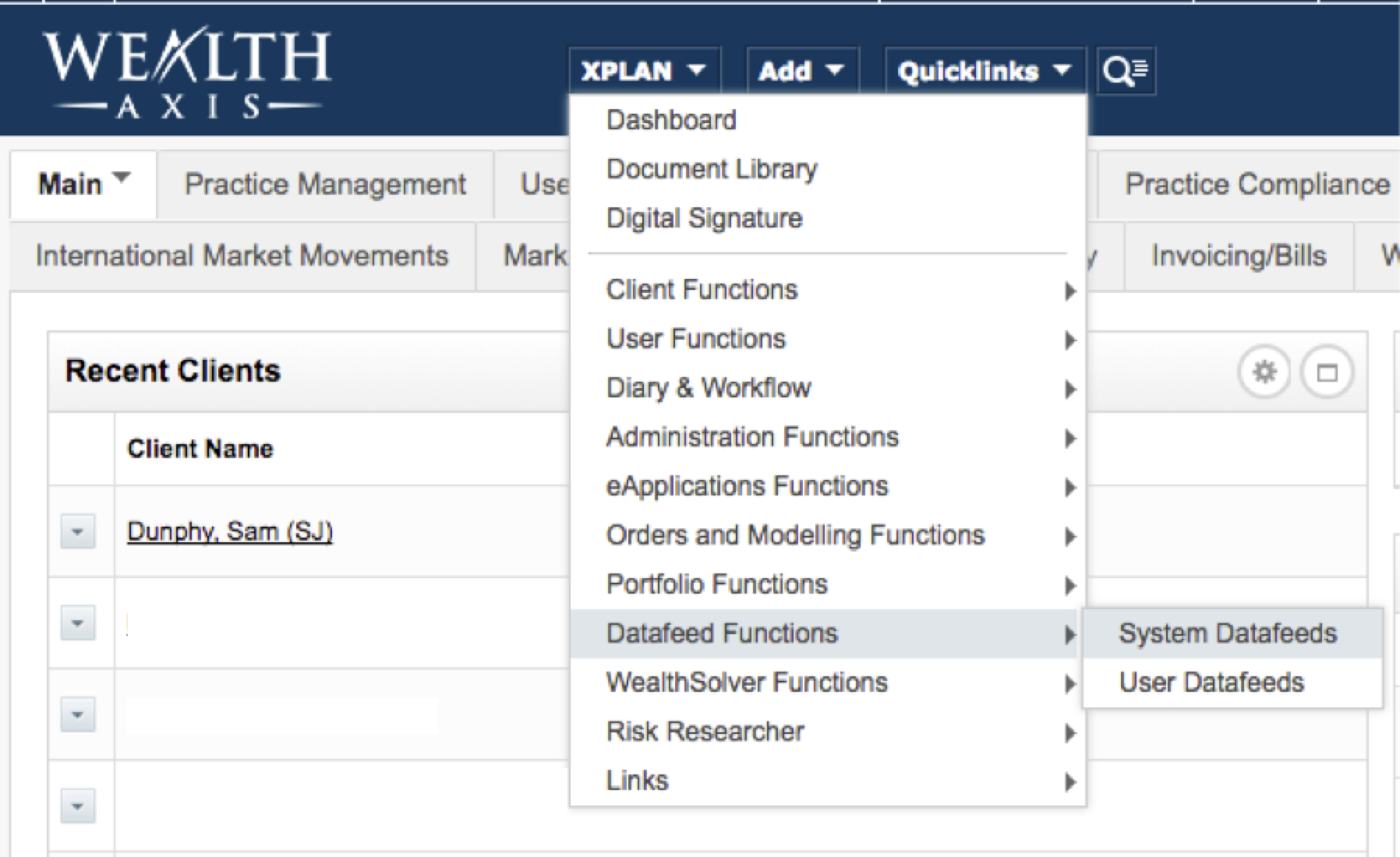Open Document Library menu item

828,169
